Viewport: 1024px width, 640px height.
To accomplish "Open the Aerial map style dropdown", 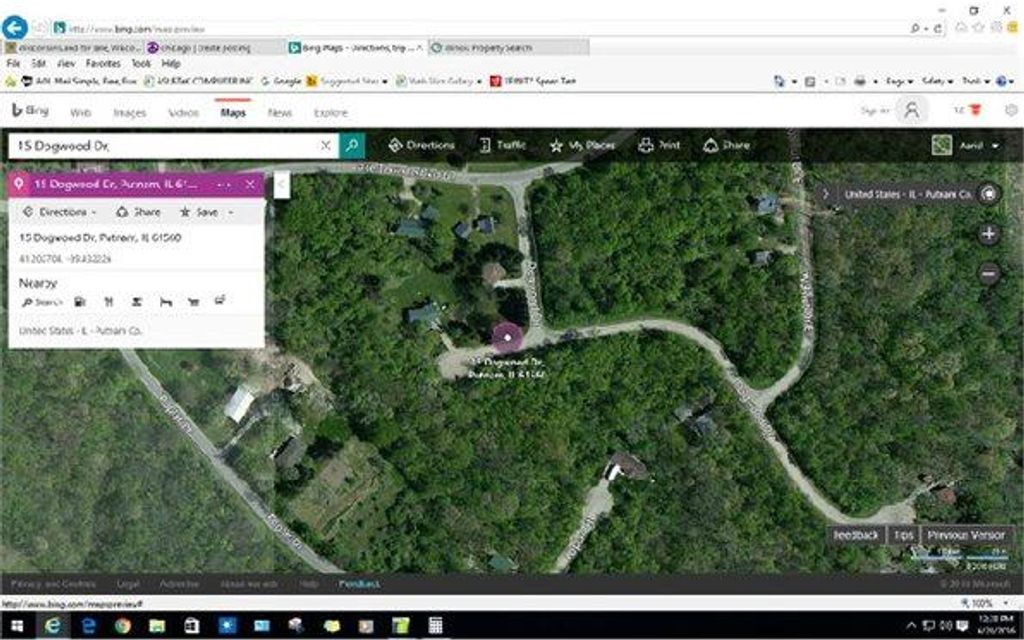I will [965, 145].
